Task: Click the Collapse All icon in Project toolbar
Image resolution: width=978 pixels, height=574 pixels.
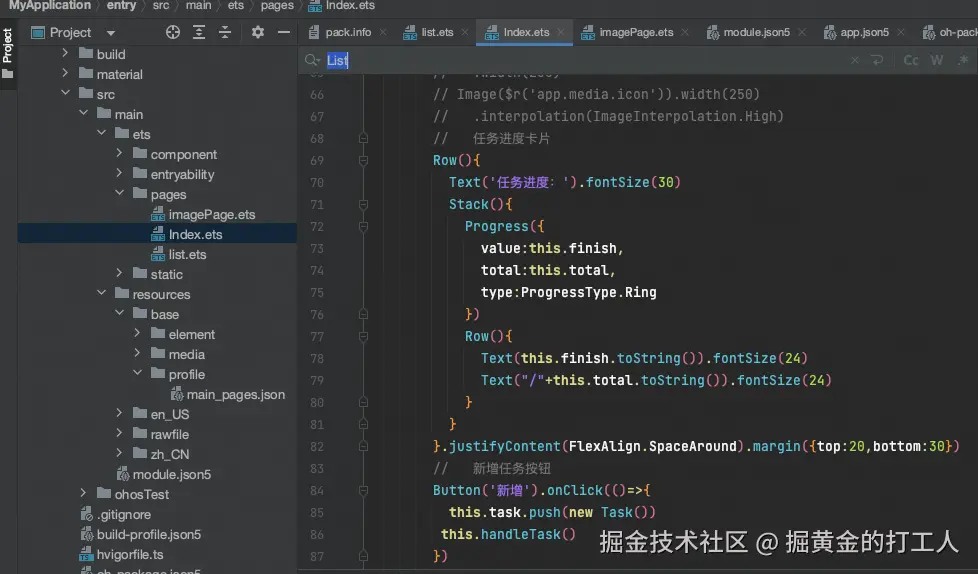Action: [x=225, y=32]
